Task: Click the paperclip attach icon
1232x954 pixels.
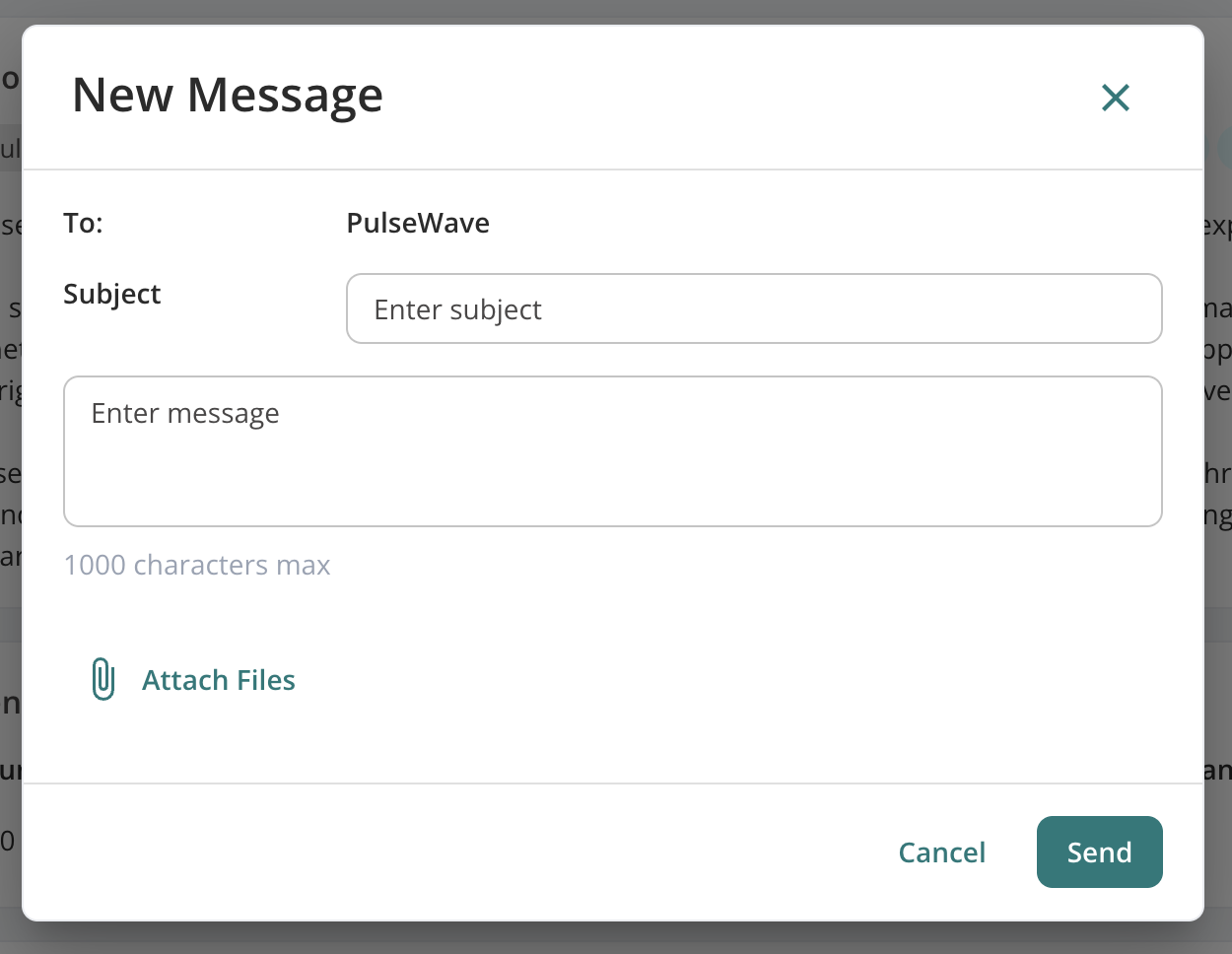Action: (103, 679)
